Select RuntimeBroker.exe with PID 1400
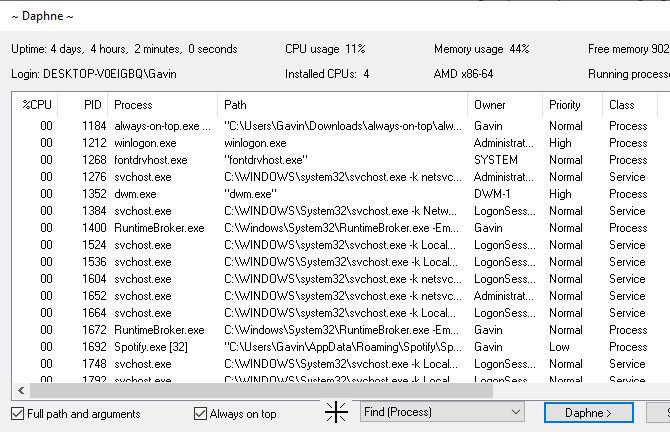This screenshot has width=670, height=432. (x=159, y=228)
